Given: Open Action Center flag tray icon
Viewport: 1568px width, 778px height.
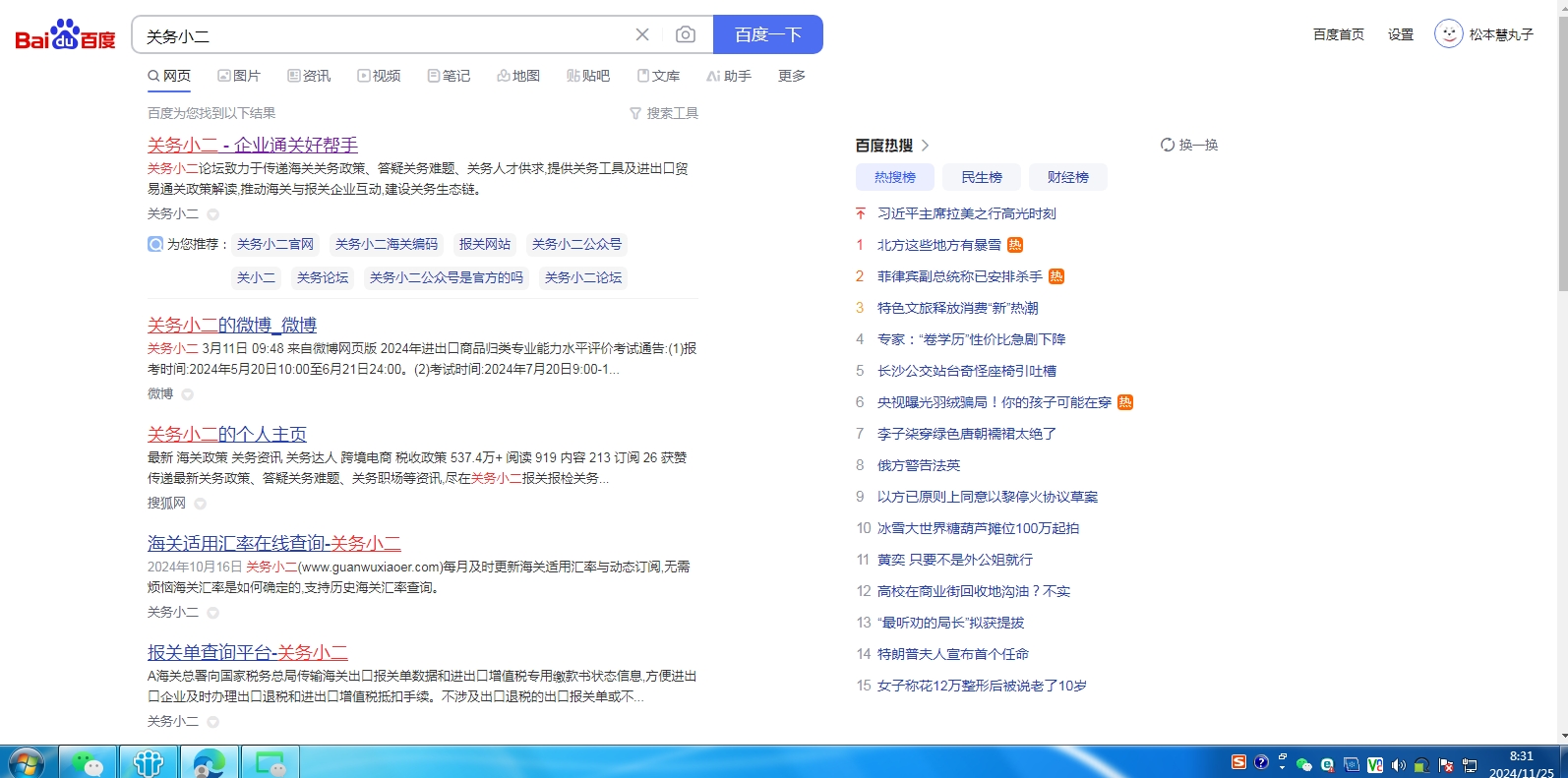Looking at the screenshot, I should 1445,764.
